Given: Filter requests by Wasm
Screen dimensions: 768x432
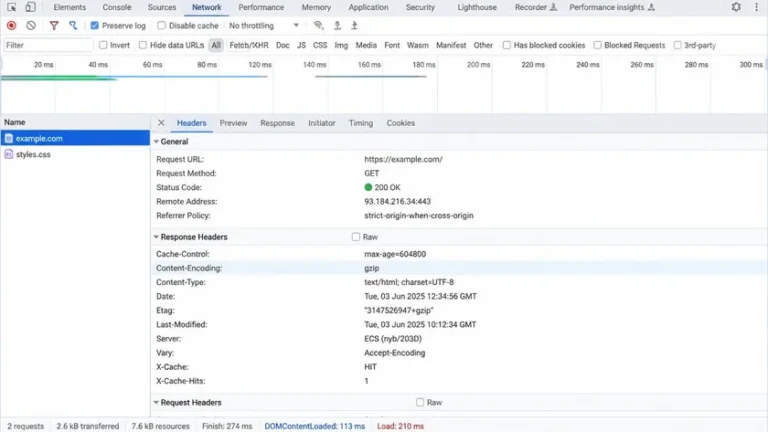Looking at the screenshot, I should click(x=418, y=45).
